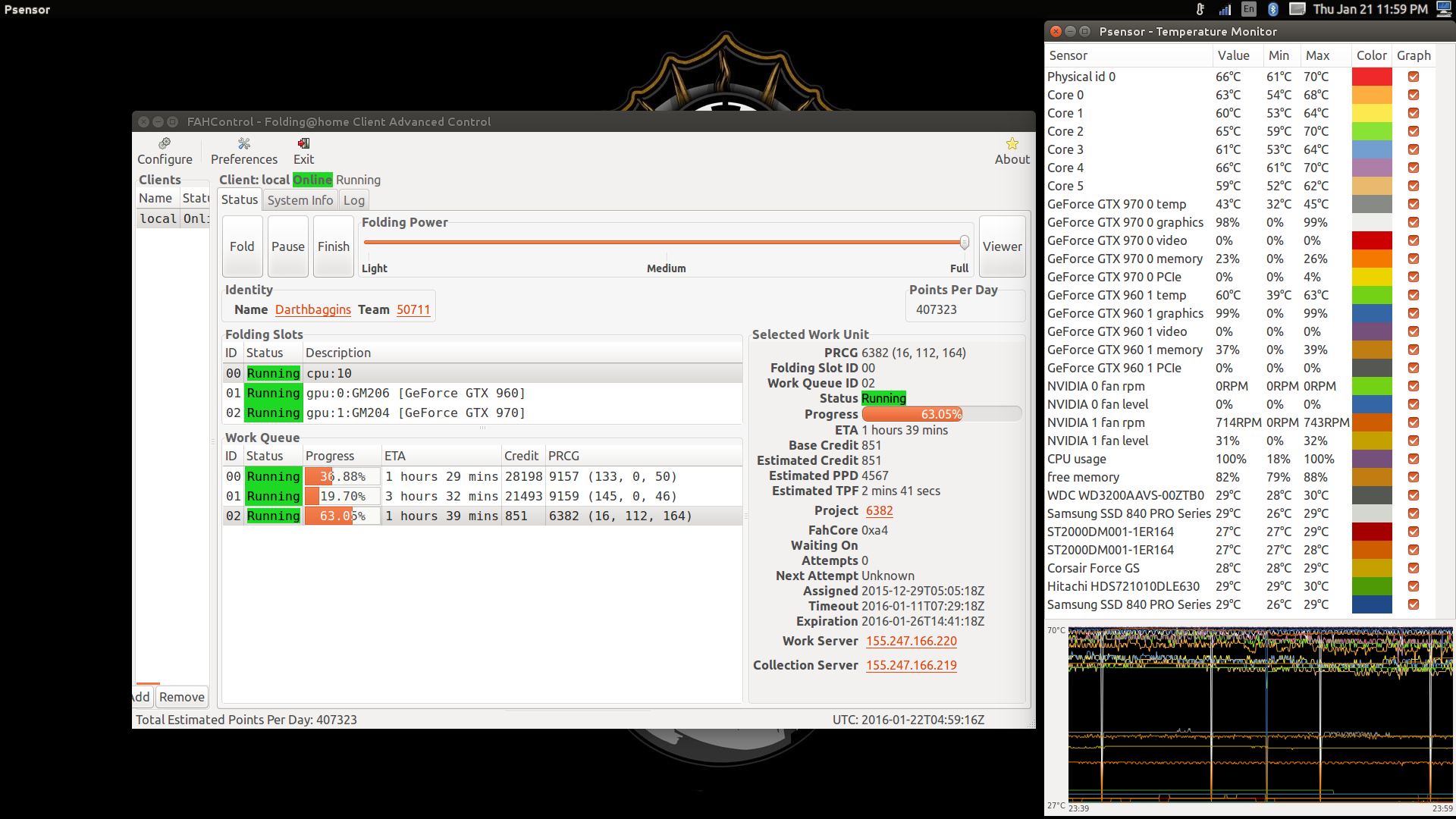The height and width of the screenshot is (819, 1456).
Task: Open the Log tab in FAHControl
Action: (x=355, y=200)
